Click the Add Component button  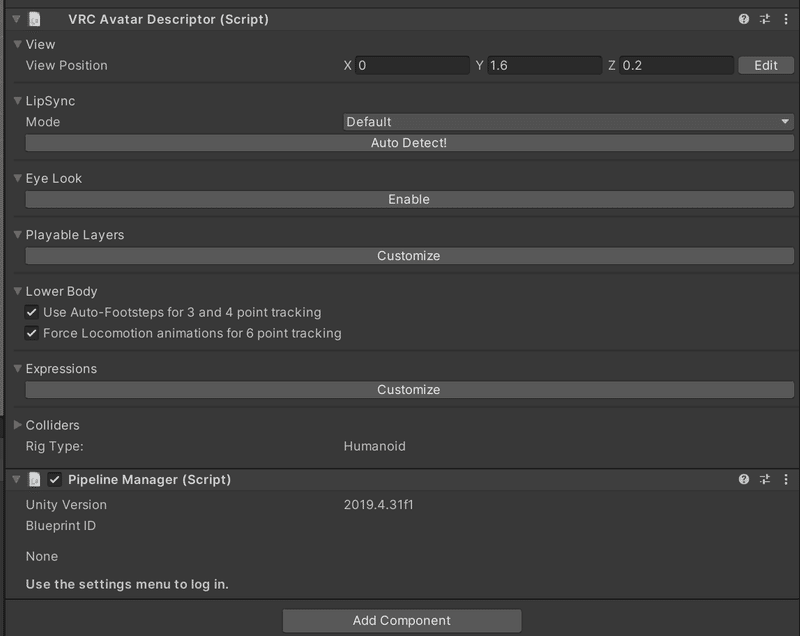402,621
